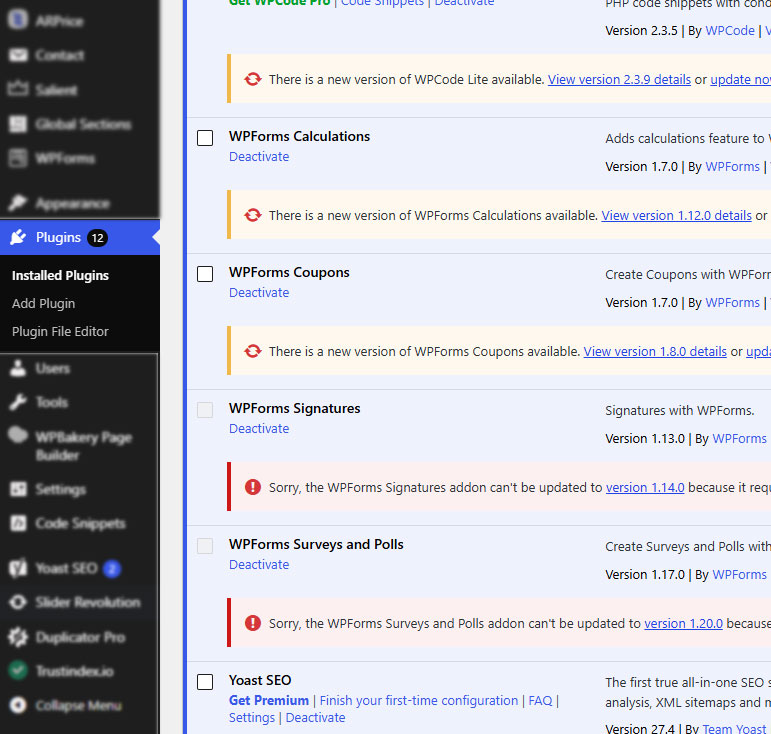
Task: Check the WPForms Coupons checkbox
Action: point(205,274)
